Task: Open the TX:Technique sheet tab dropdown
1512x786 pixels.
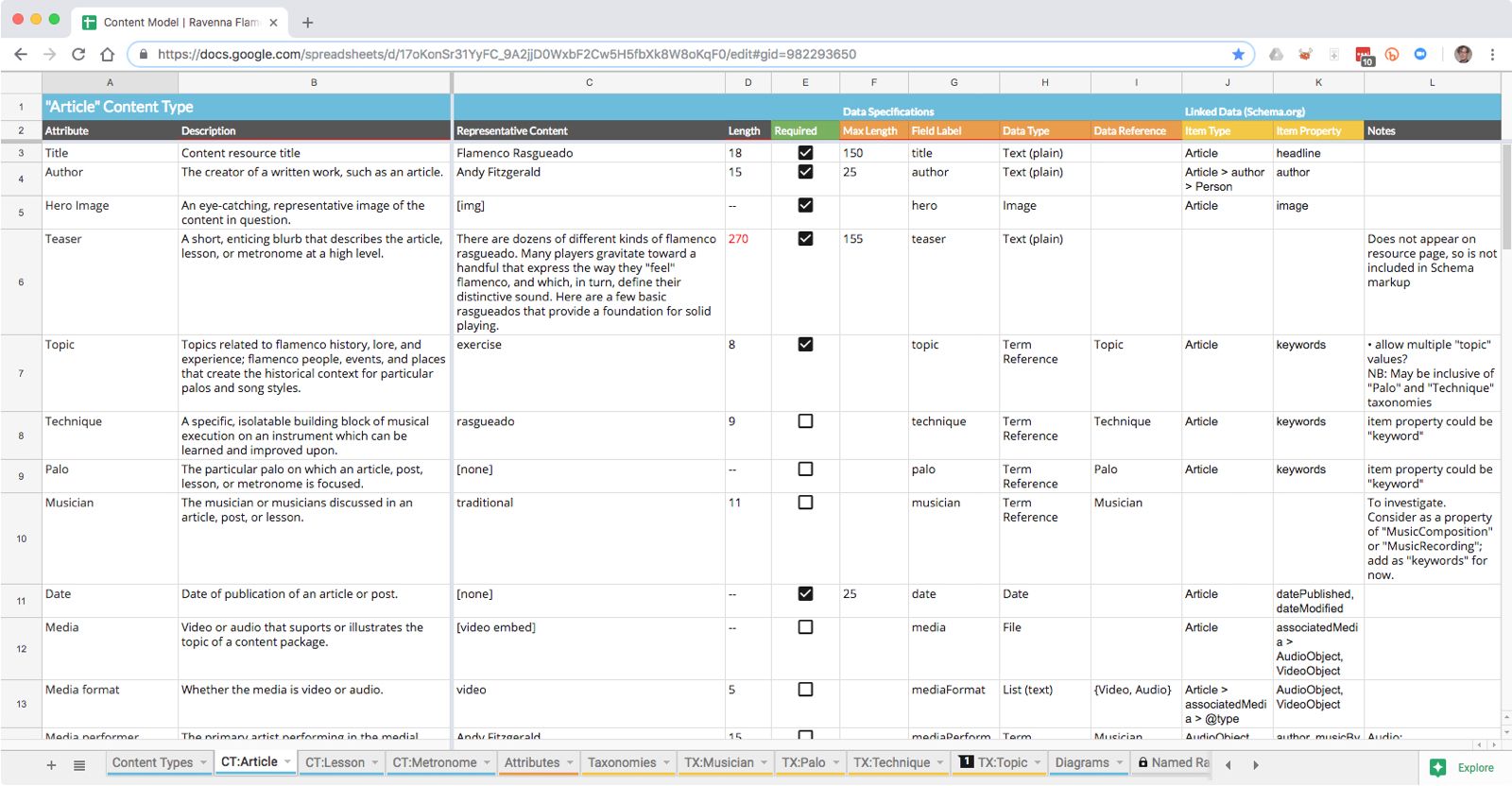Action: 940,762
